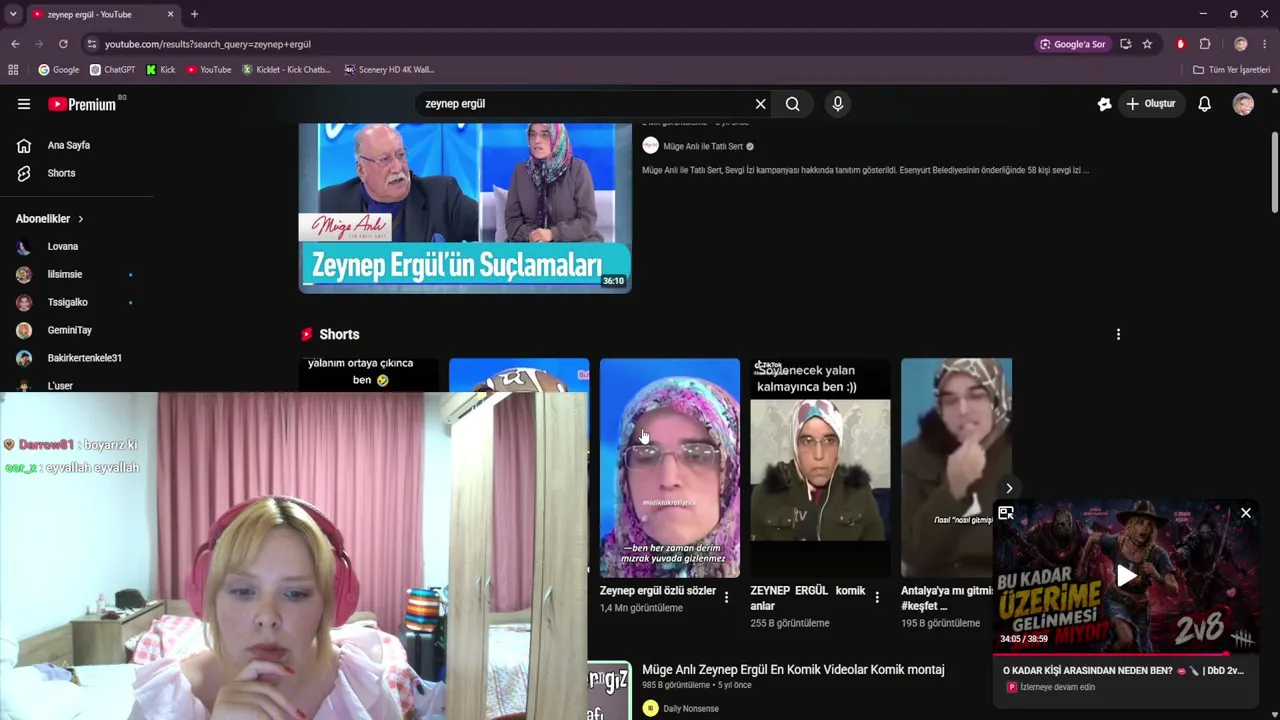The image size is (1280, 720).
Task: View site information icon in address bar
Action: click(x=92, y=44)
